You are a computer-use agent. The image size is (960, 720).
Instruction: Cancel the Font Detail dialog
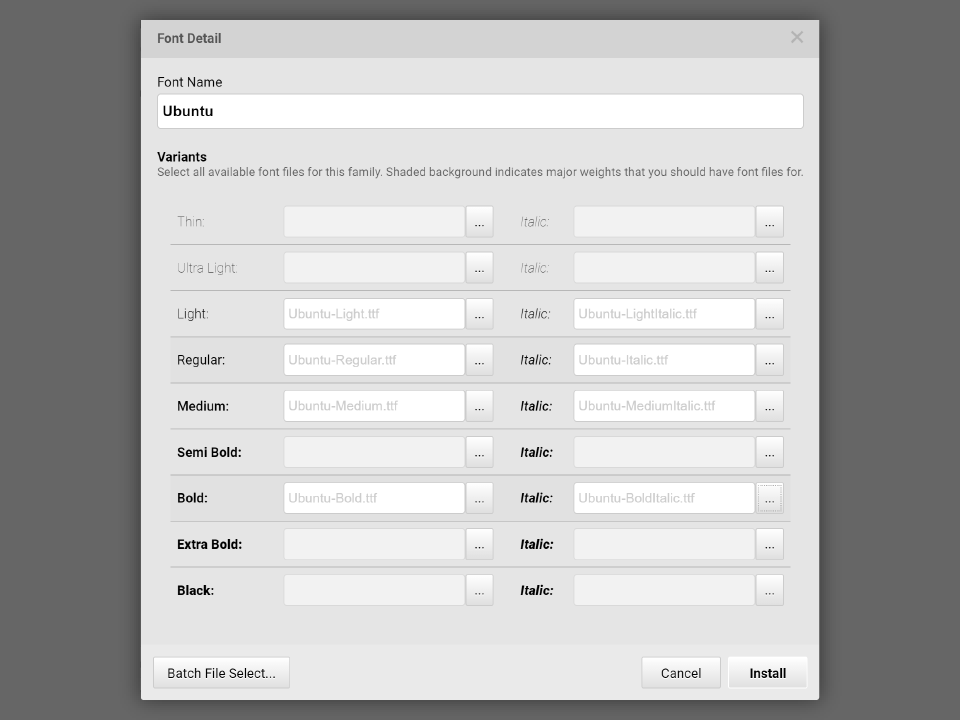click(x=680, y=673)
